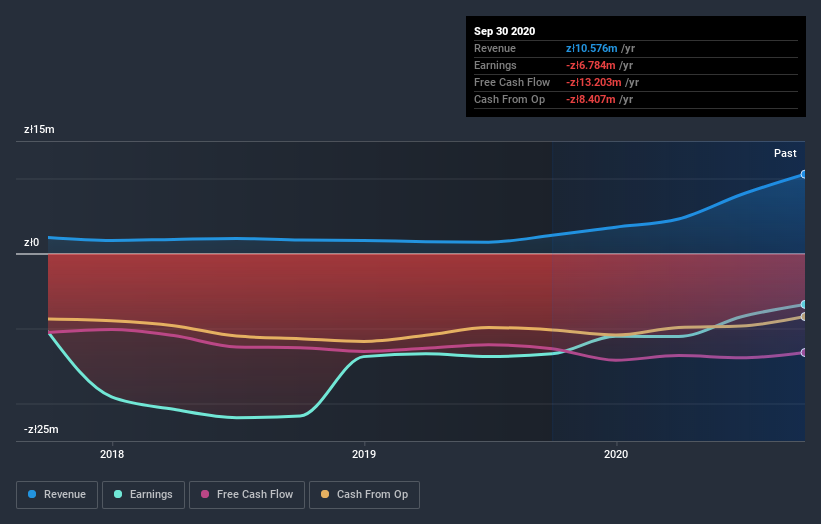
Task: Click the zł10.576m revenue value
Action: (592, 48)
